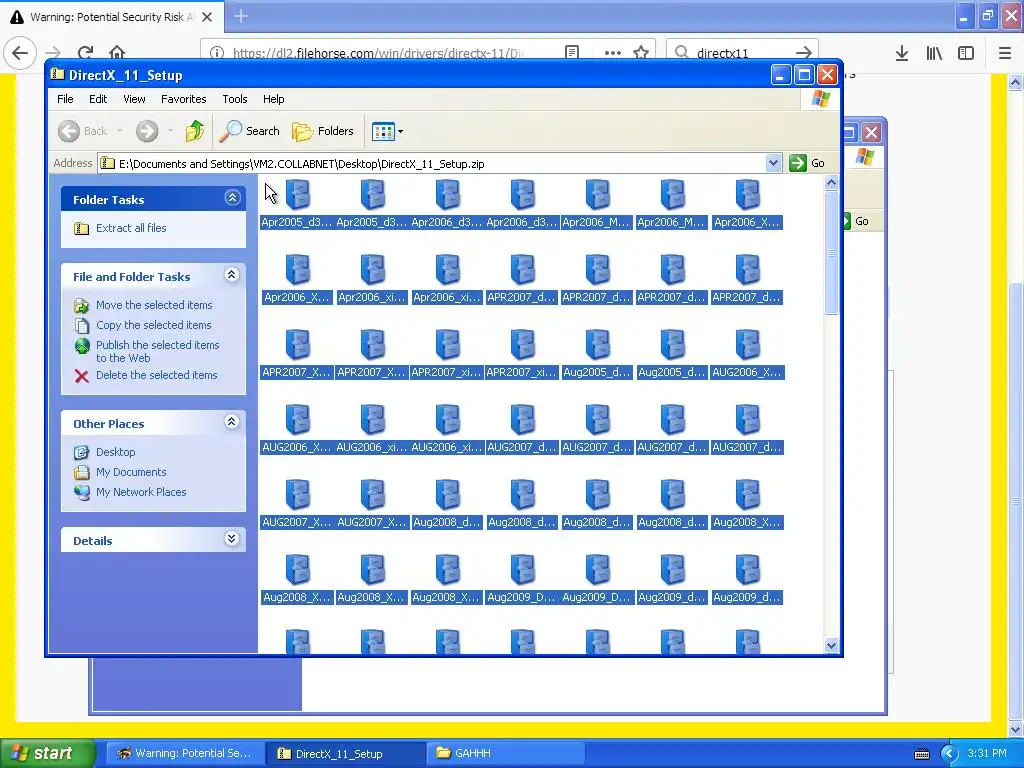Open My Documents in Other Places
Screen dimensions: 1024x768
point(131,472)
